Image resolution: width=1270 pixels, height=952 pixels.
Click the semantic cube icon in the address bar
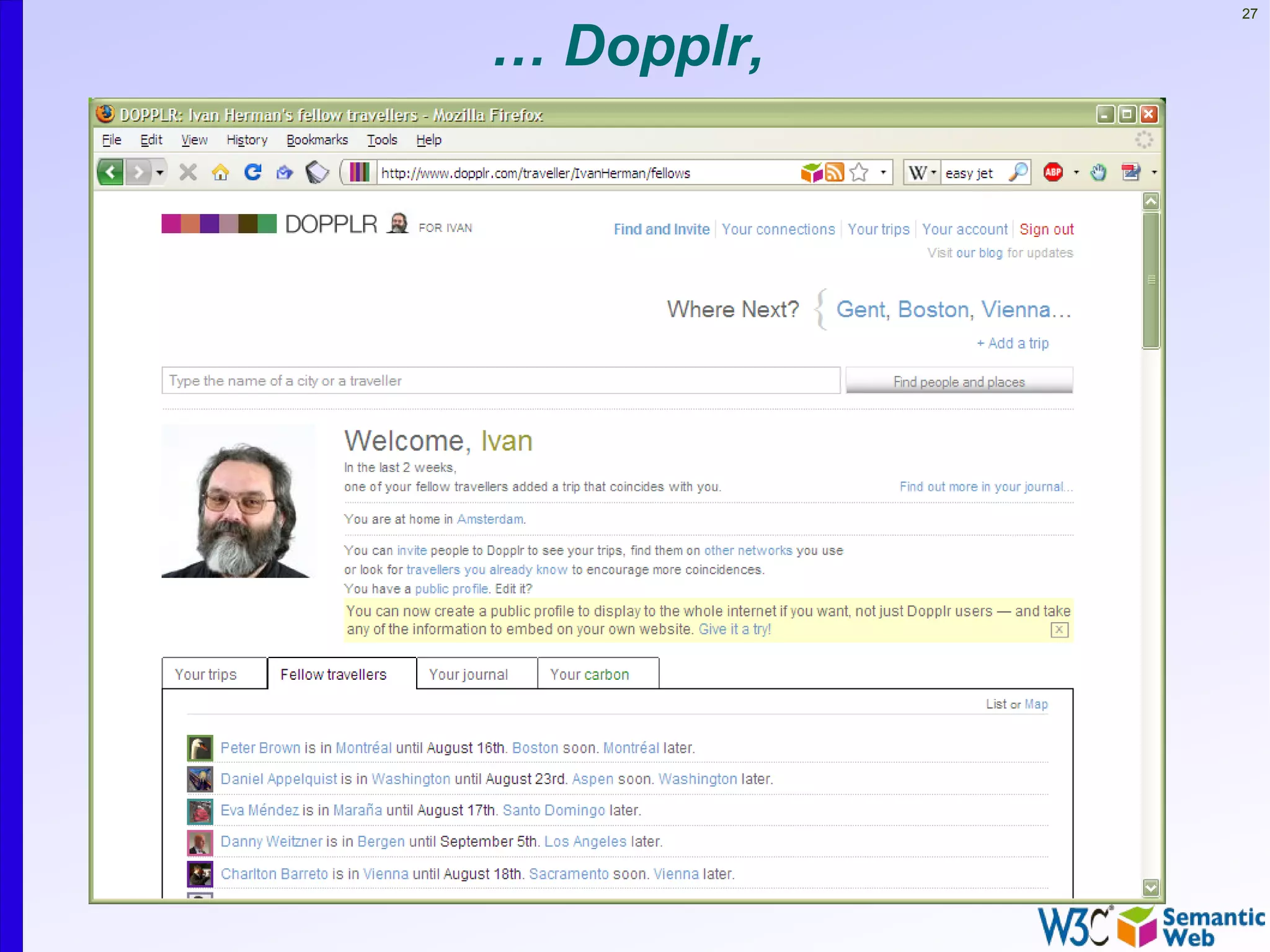811,172
